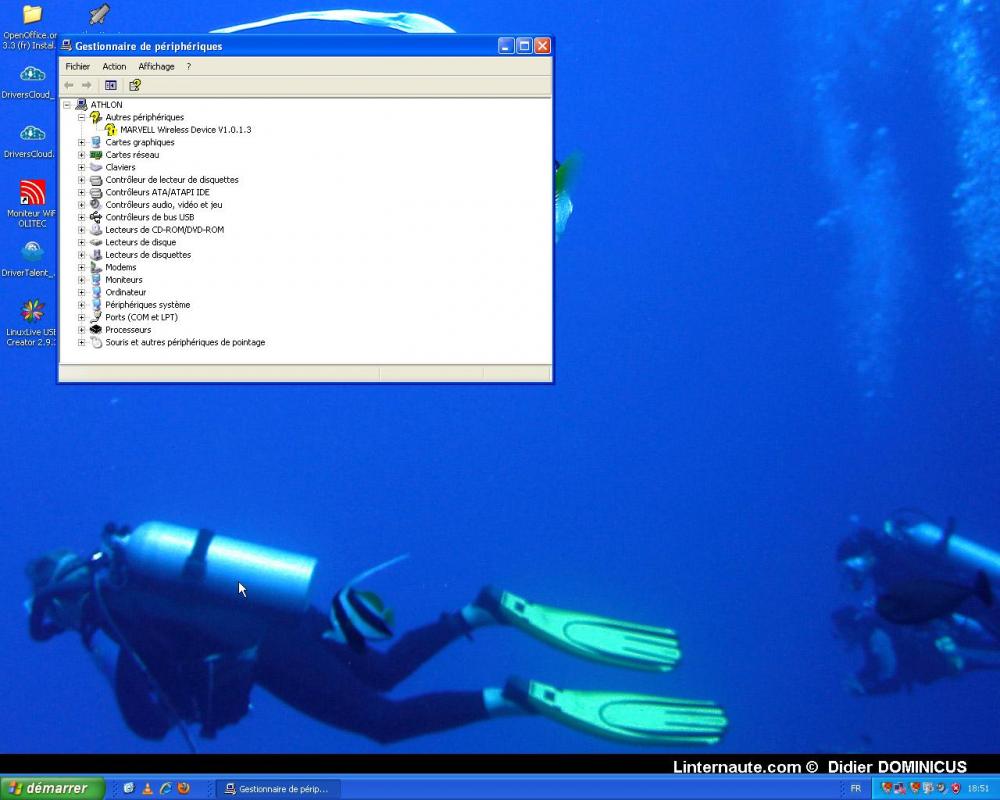
Task: Toggle the console tree view toolbar icon
Action: pos(111,85)
